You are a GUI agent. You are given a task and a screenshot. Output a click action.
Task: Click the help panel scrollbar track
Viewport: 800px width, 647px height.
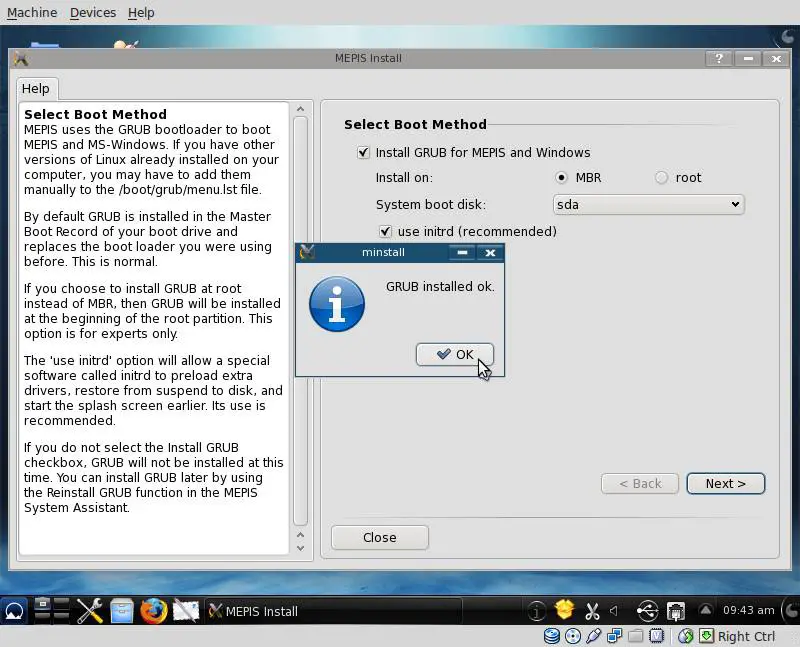(301, 321)
